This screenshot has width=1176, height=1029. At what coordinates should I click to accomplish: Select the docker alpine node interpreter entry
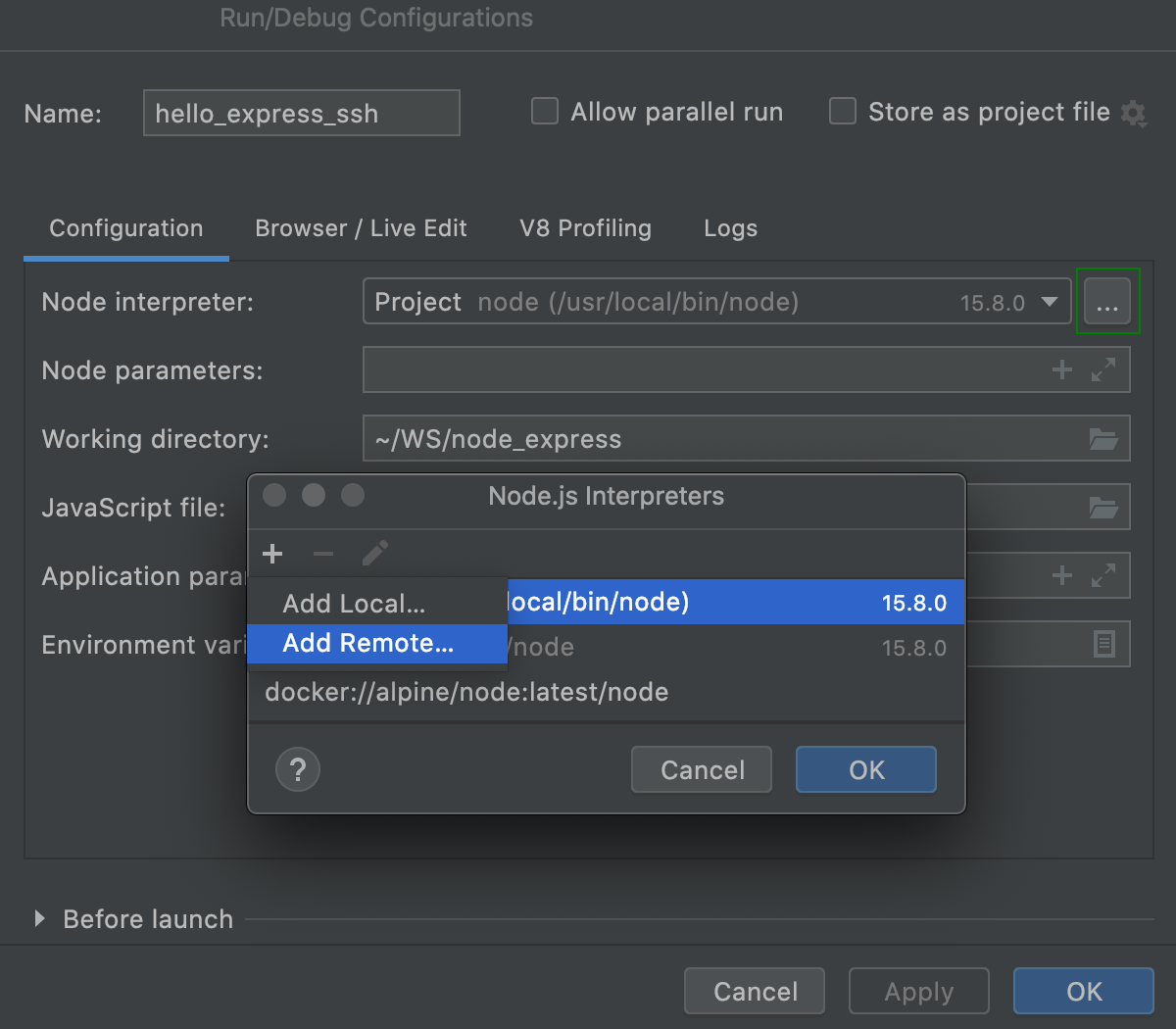coord(465,692)
